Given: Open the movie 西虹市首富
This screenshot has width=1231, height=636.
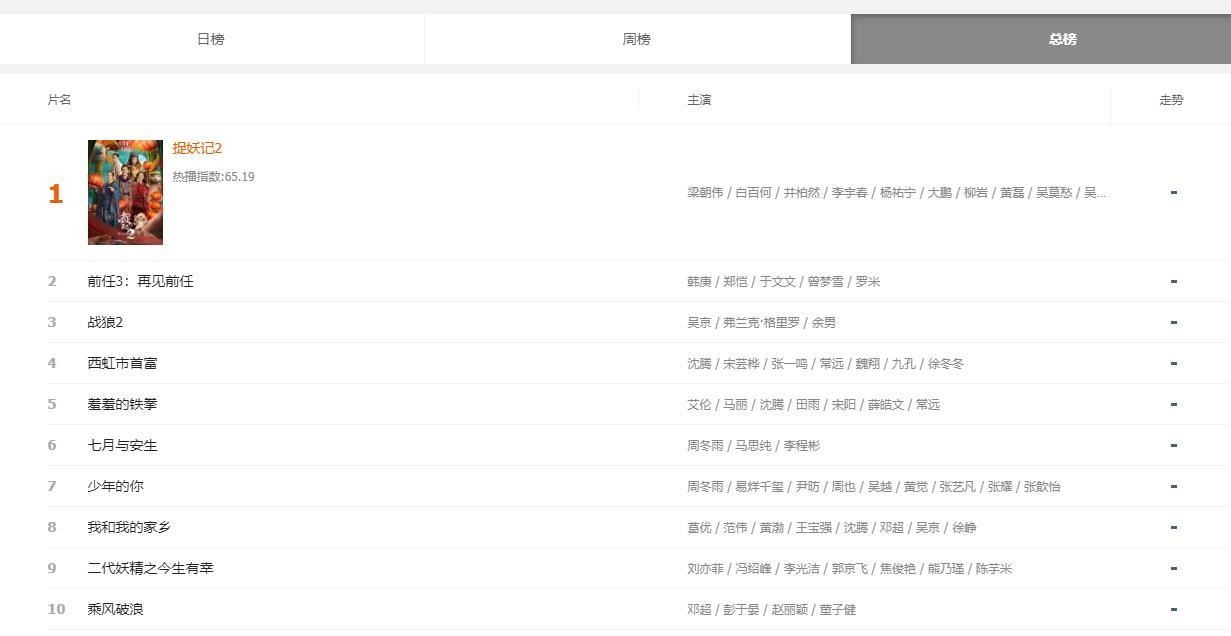Looking at the screenshot, I should (x=122, y=364).
